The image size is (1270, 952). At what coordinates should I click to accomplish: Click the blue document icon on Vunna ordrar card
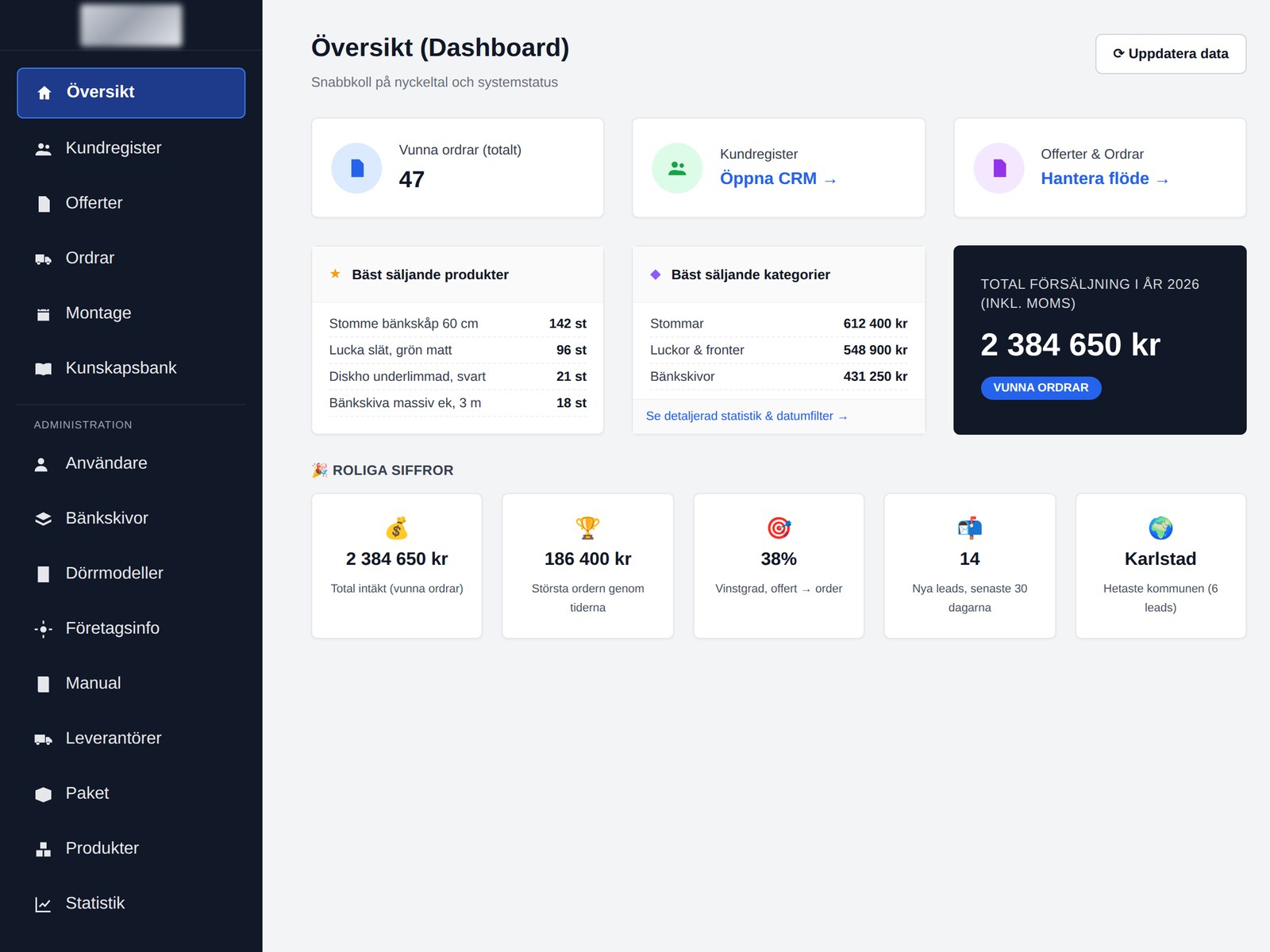(x=356, y=168)
